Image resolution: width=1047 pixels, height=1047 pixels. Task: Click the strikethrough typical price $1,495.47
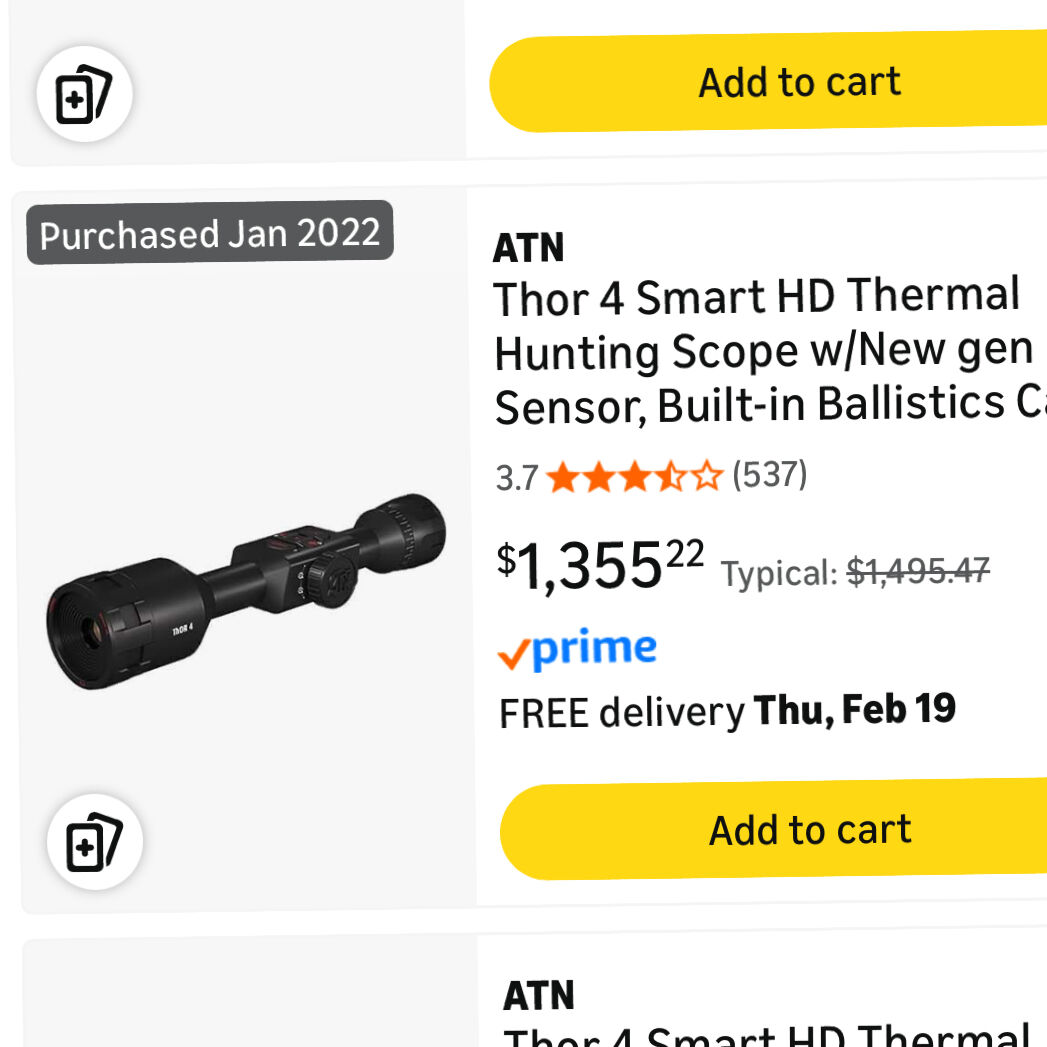(x=919, y=572)
